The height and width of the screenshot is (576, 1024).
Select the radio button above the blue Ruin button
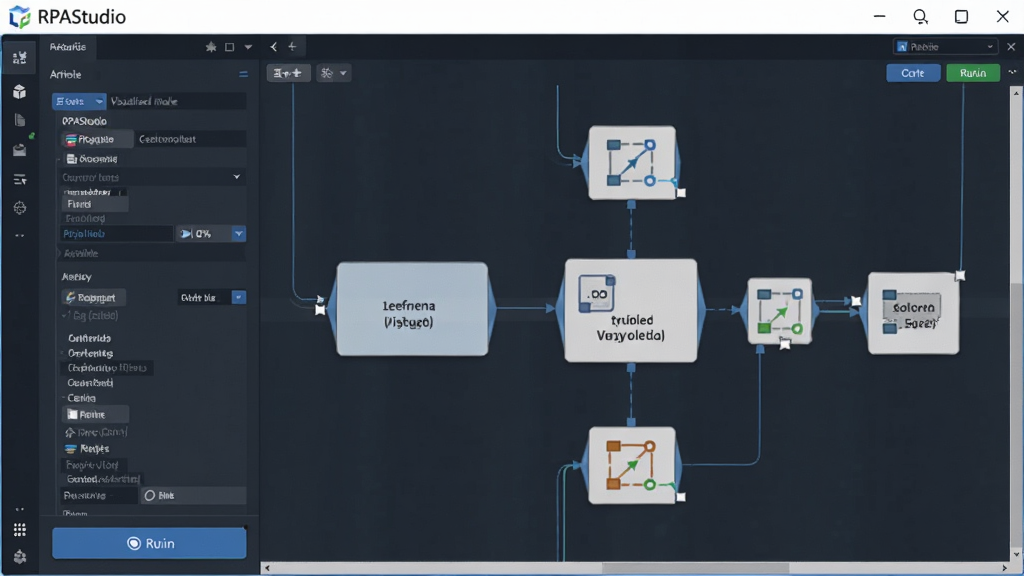150,496
